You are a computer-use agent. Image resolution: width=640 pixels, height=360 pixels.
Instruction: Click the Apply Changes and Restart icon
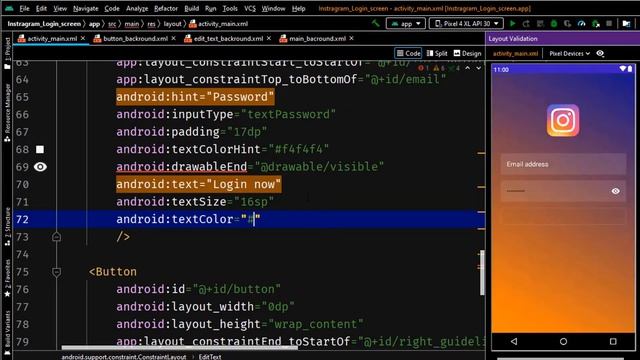(526, 24)
